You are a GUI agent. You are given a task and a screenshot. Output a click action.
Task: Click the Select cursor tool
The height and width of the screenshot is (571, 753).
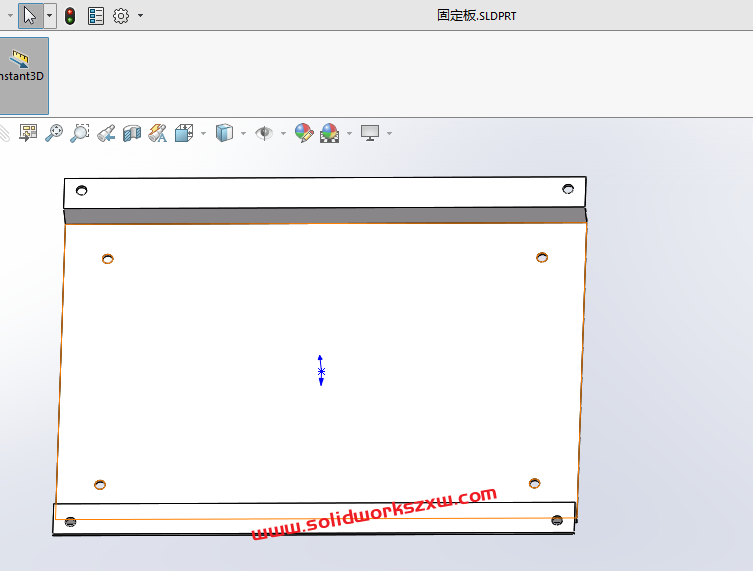click(30, 15)
